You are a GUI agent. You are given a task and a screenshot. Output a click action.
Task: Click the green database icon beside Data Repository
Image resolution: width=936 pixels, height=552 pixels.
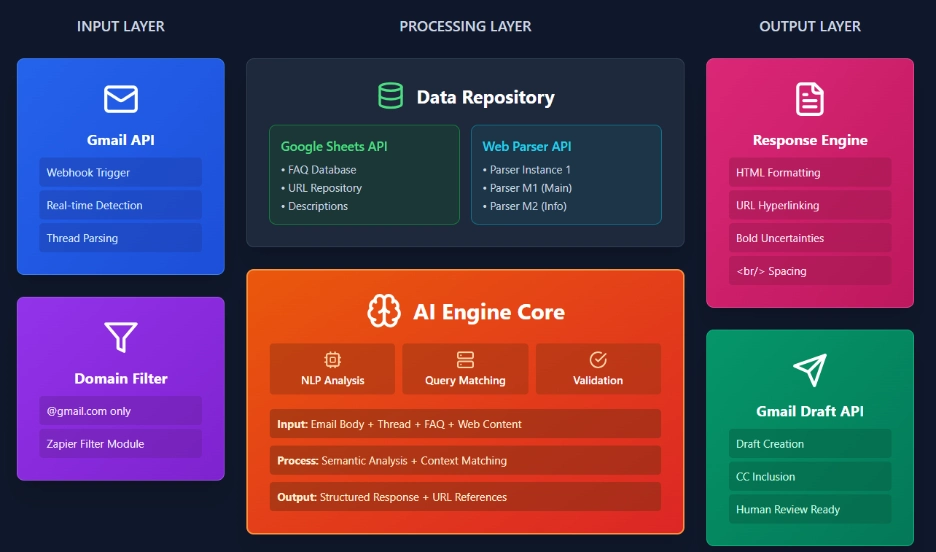(390, 96)
